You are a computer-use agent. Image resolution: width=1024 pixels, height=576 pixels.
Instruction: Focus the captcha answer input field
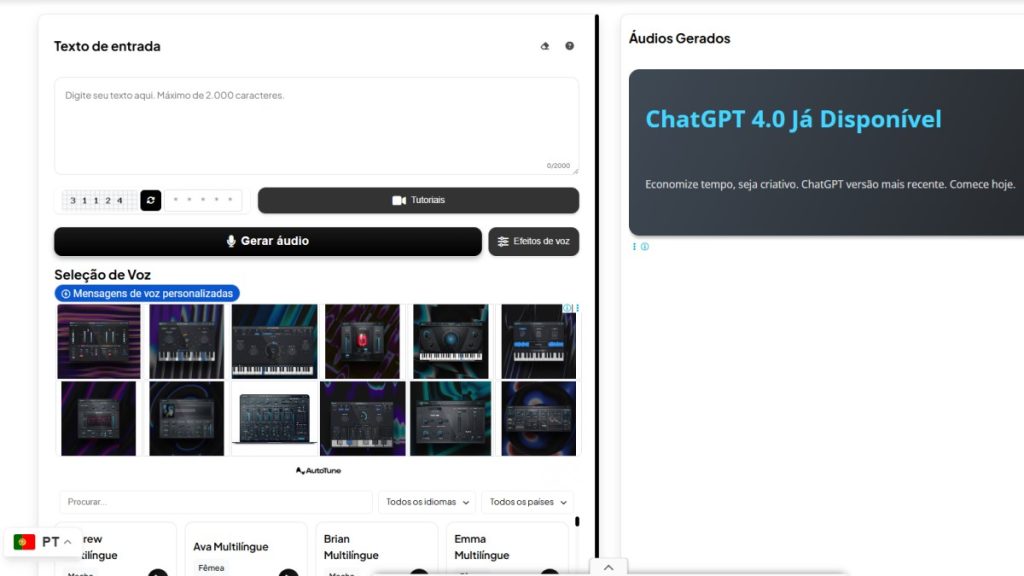click(204, 201)
